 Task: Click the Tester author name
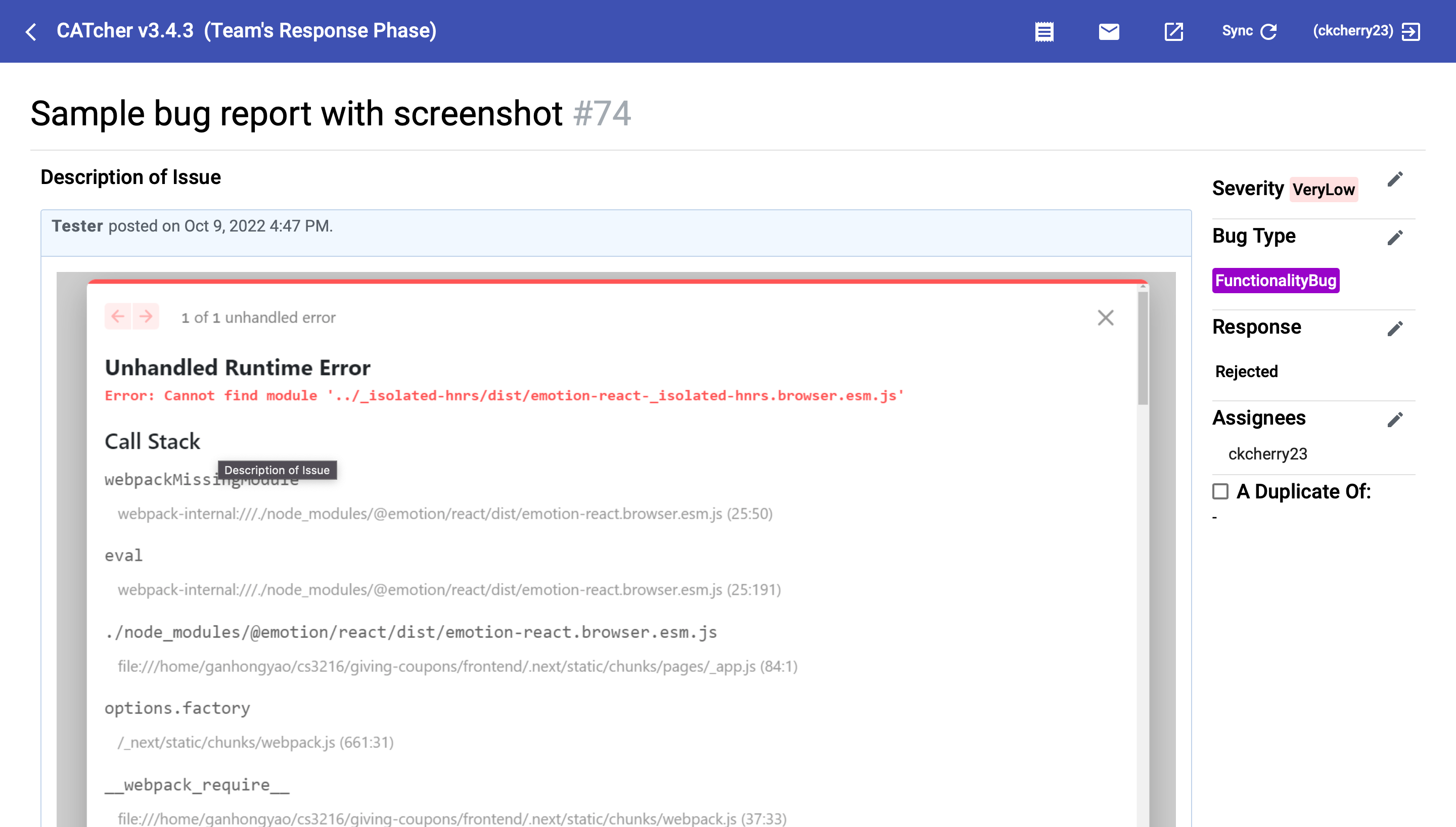click(x=77, y=226)
